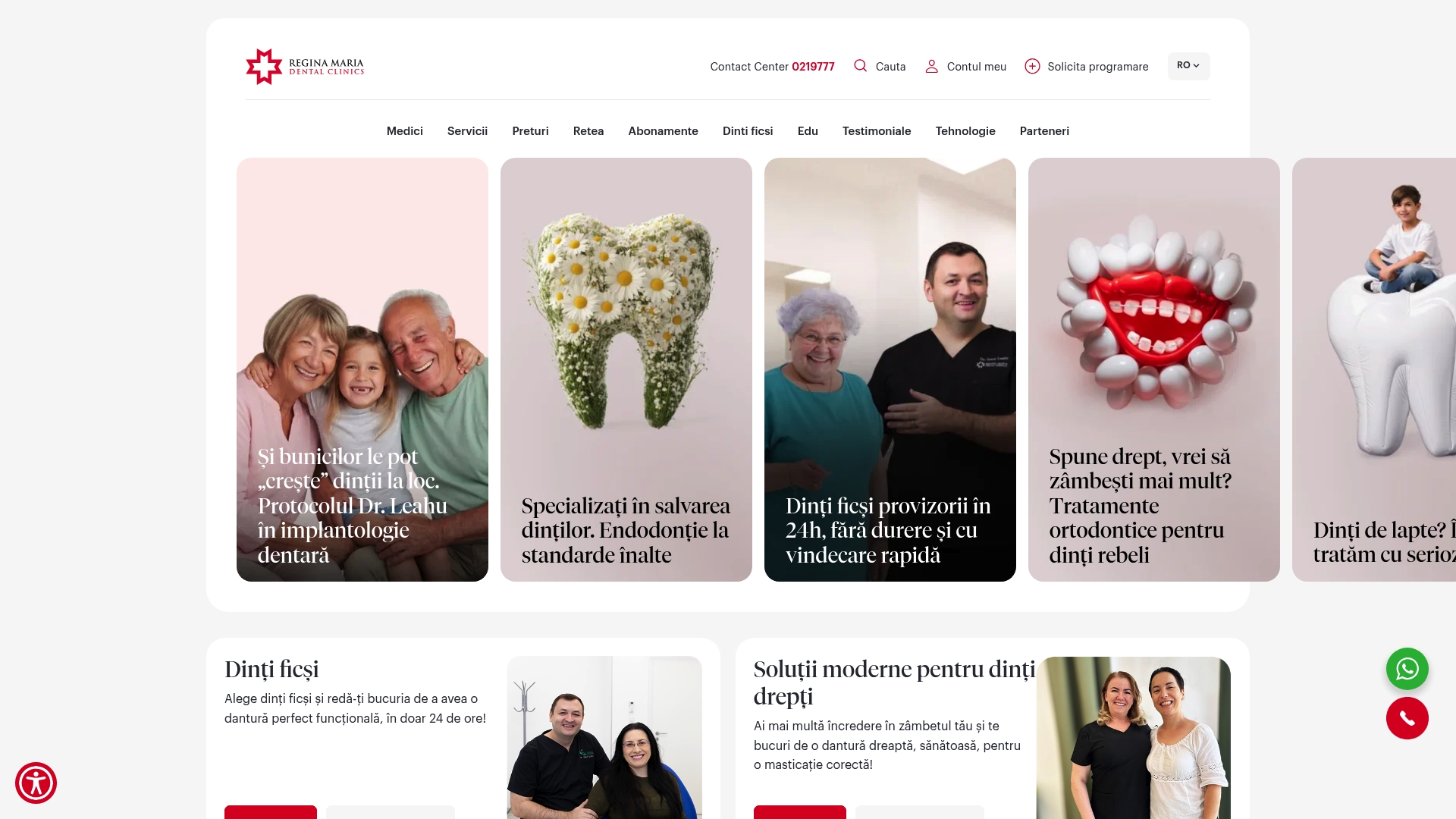The height and width of the screenshot is (819, 1456).
Task: Open the daisy tooth Endodonție card
Action: click(x=626, y=369)
